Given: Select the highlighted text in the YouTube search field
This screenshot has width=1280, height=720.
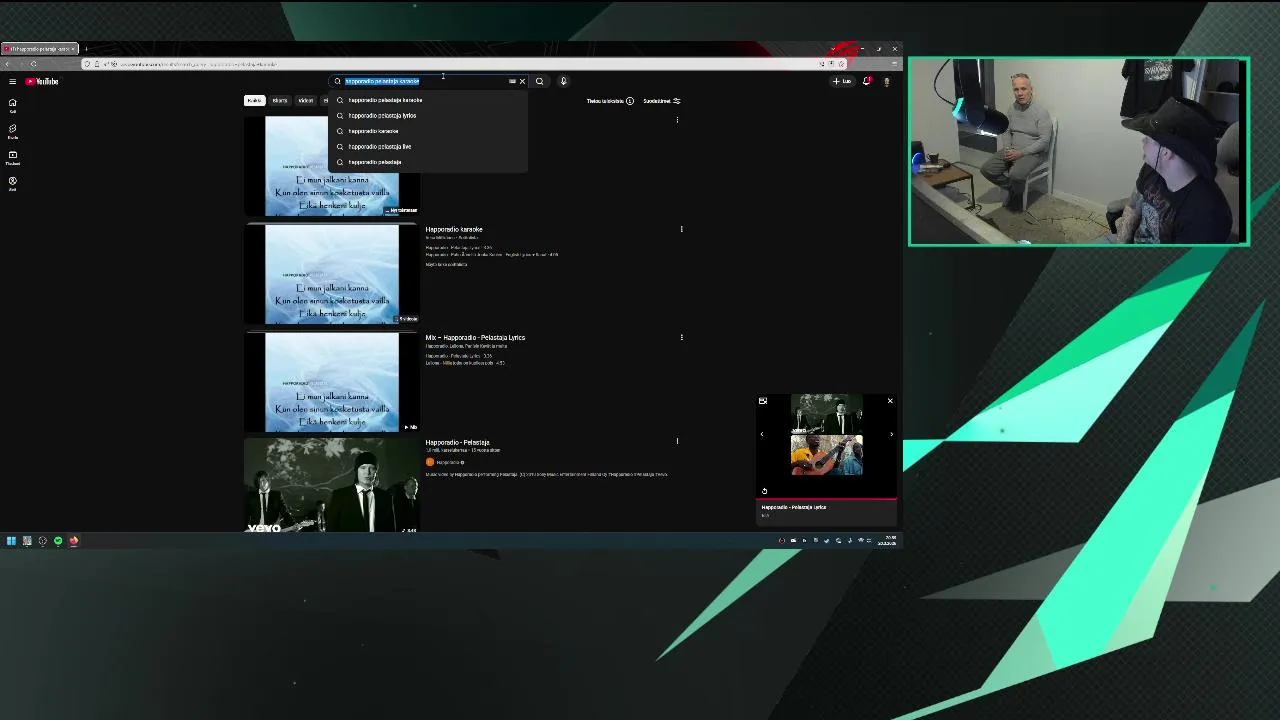Looking at the screenshot, I should tap(382, 81).
